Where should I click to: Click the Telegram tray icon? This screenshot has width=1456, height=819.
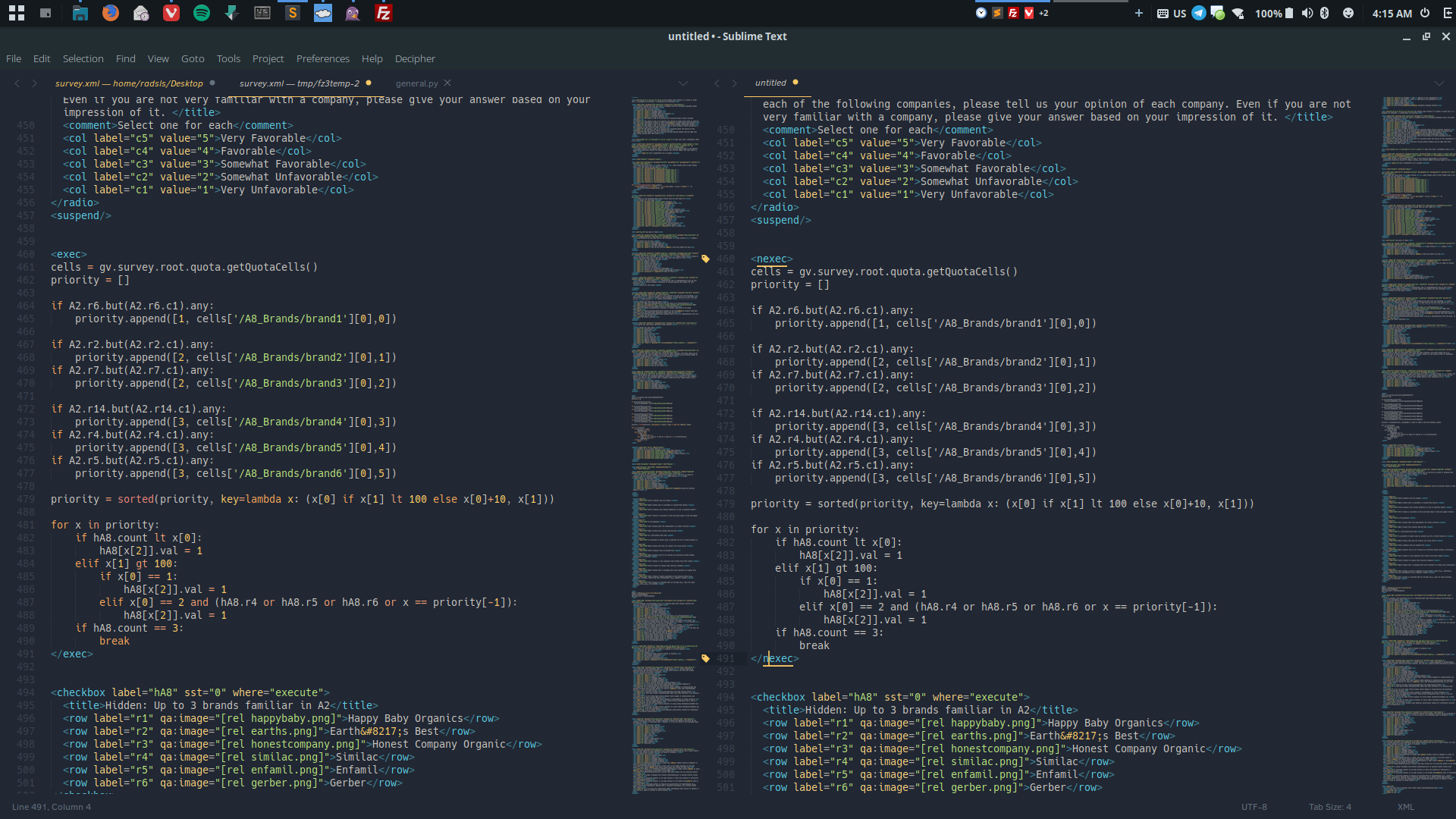1199,13
